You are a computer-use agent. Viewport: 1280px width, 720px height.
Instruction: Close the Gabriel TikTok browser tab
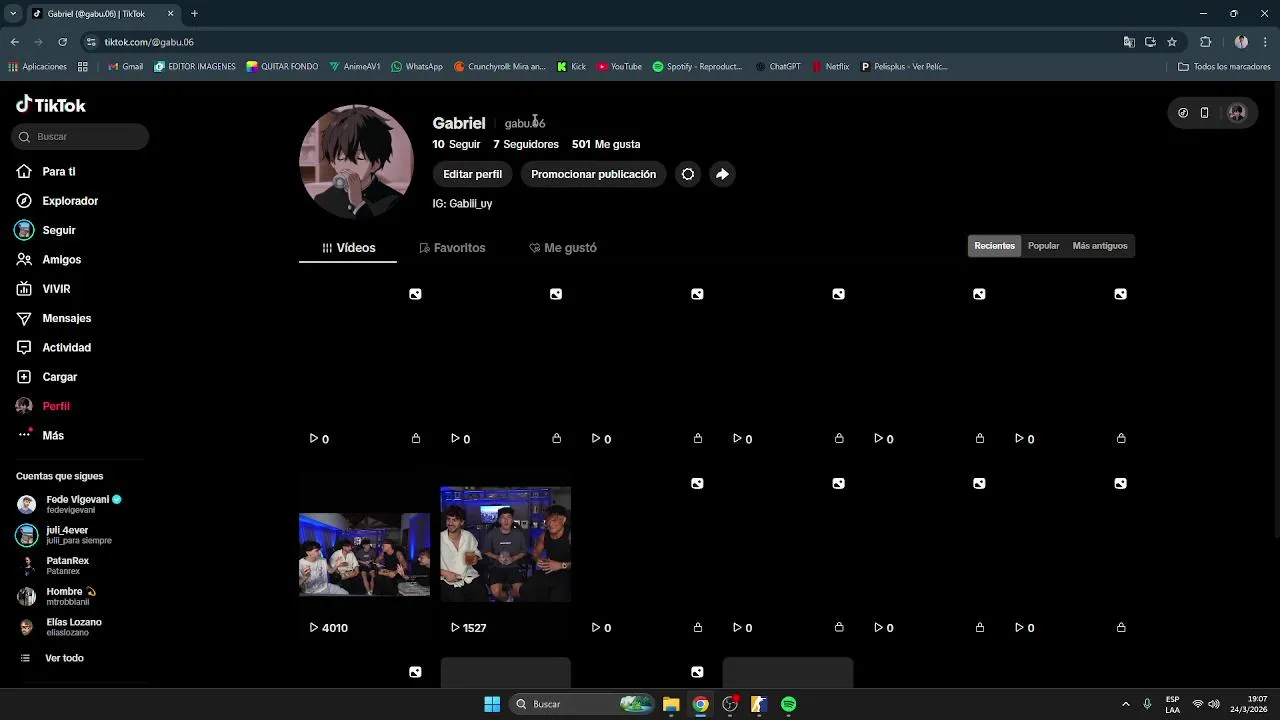click(x=170, y=14)
